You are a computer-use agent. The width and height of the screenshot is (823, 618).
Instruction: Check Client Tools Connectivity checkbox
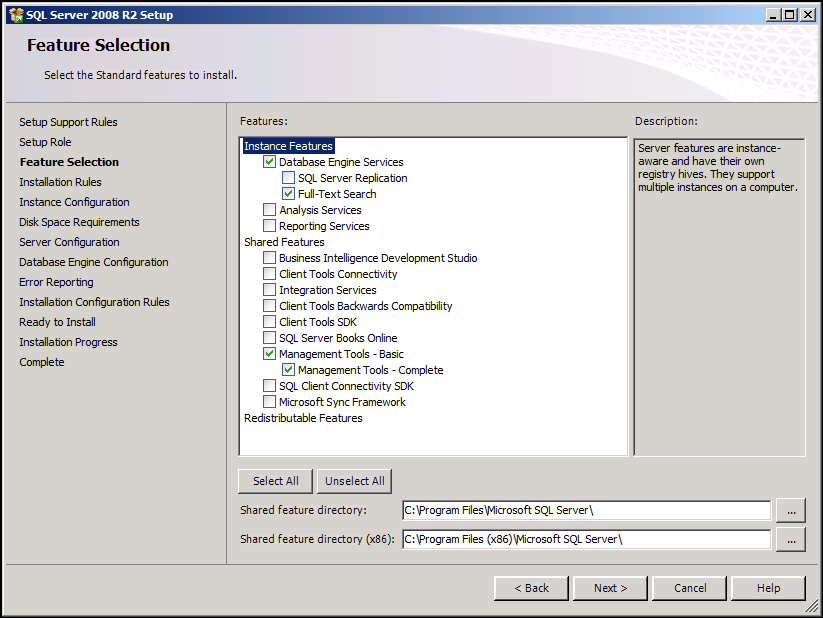tap(269, 274)
